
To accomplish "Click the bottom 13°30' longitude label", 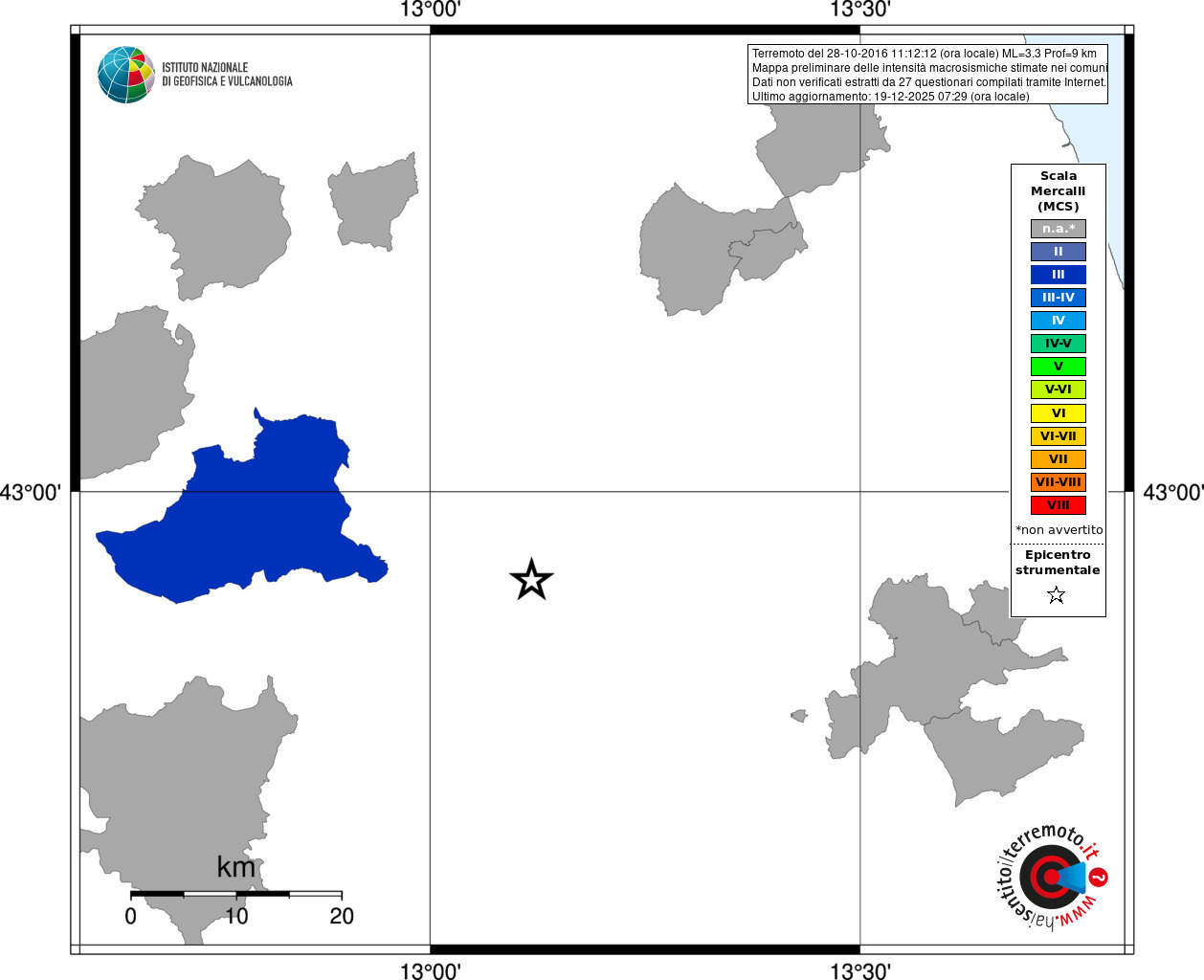I will [x=859, y=970].
